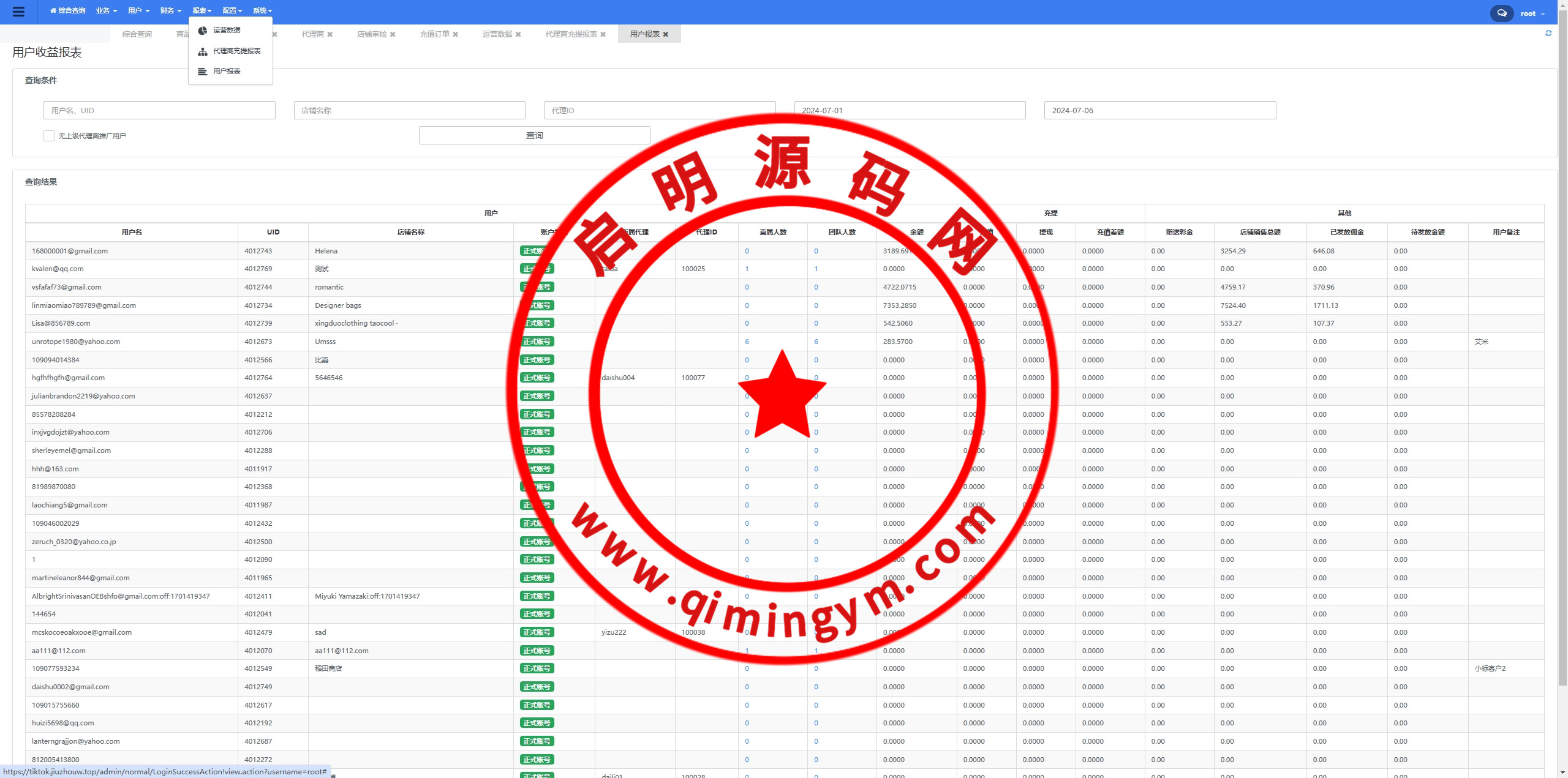Close the 运营数据 tab
Screen dimensions: 1568x778
[518, 34]
